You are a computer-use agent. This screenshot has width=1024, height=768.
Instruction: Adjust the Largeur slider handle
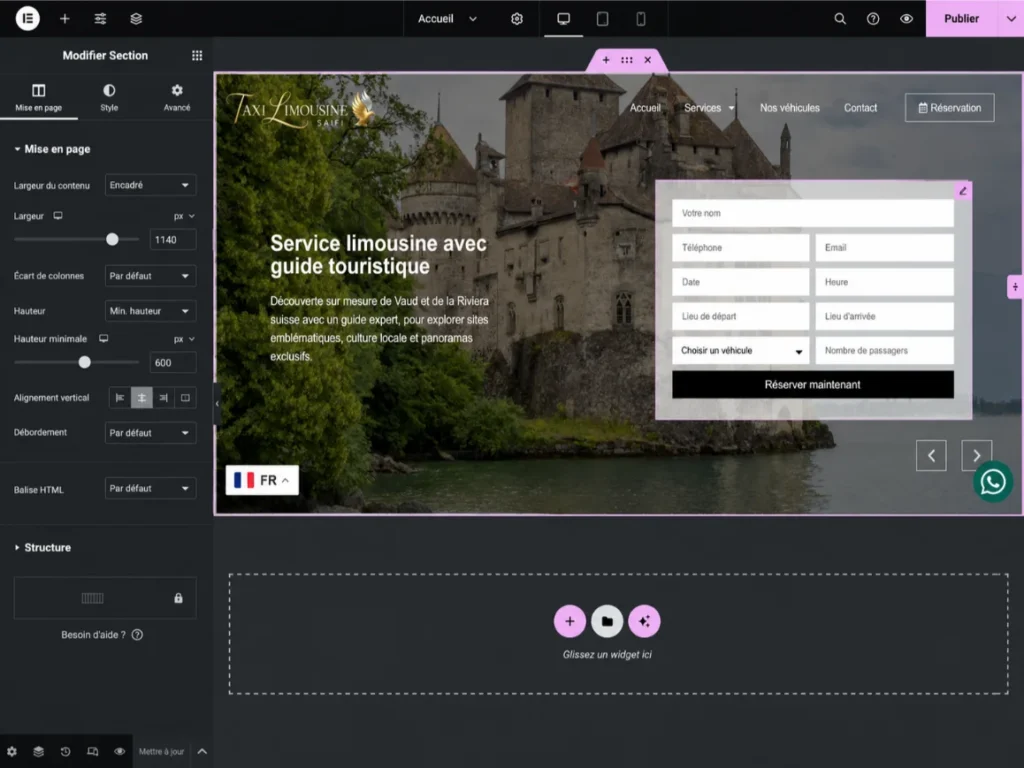pyautogui.click(x=112, y=239)
